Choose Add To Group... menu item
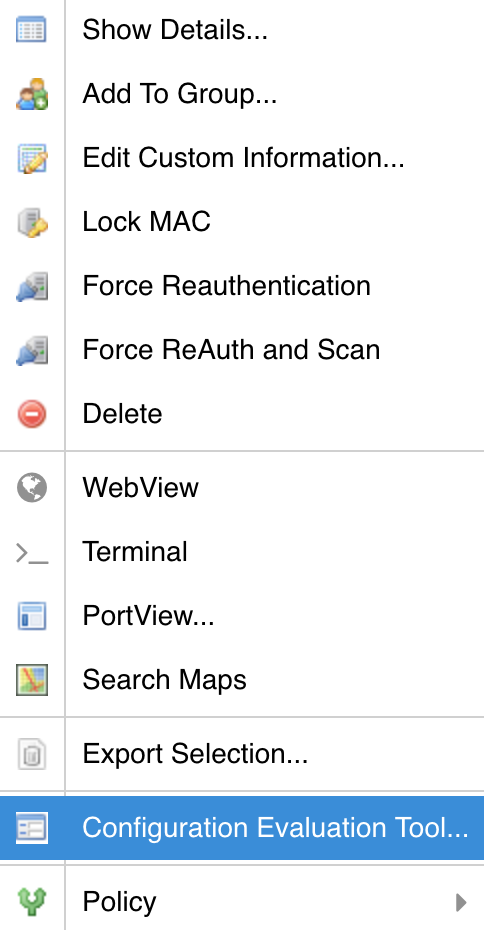The height and width of the screenshot is (930, 484). tap(242, 94)
